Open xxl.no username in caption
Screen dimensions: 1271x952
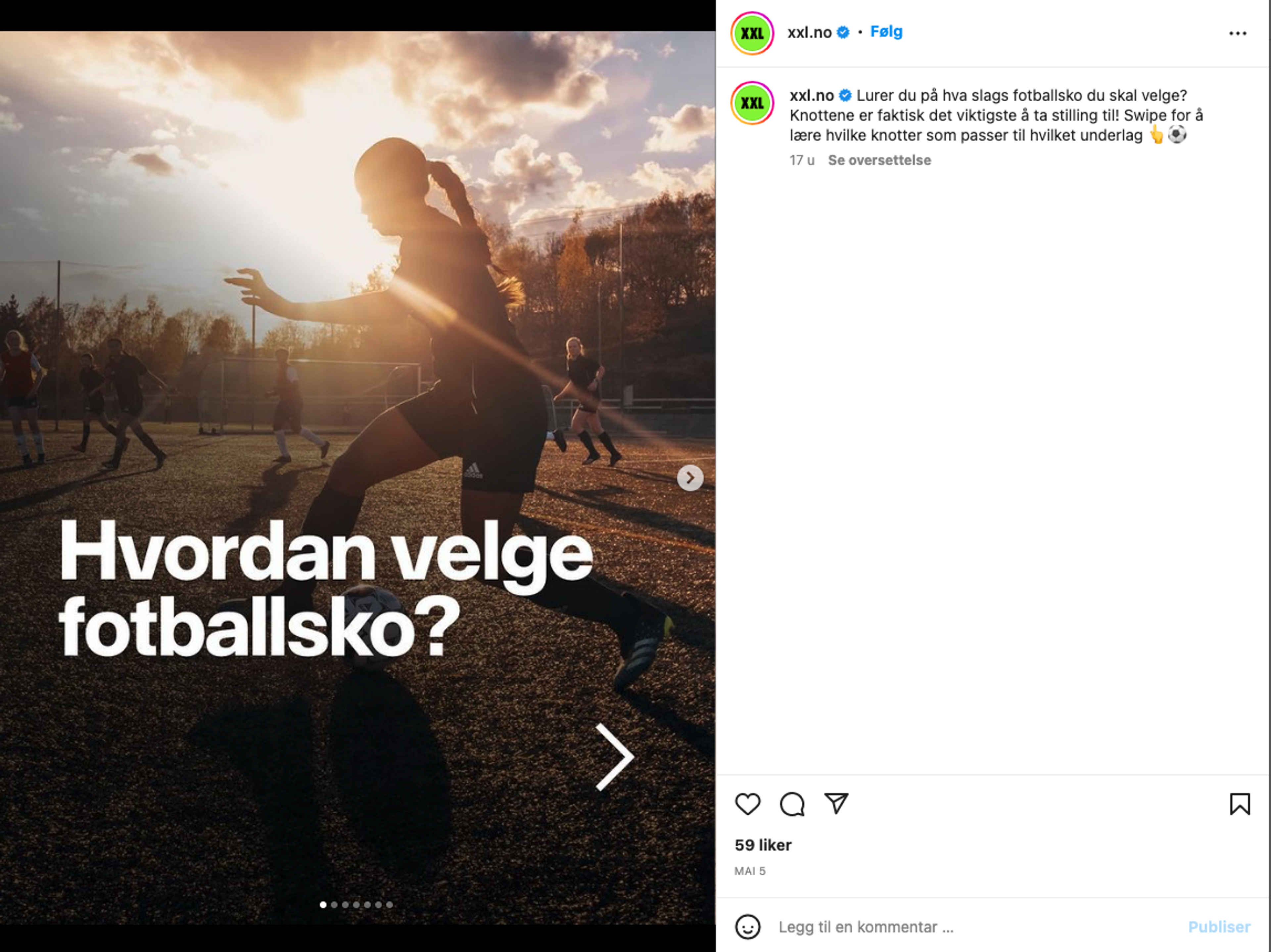click(x=811, y=95)
